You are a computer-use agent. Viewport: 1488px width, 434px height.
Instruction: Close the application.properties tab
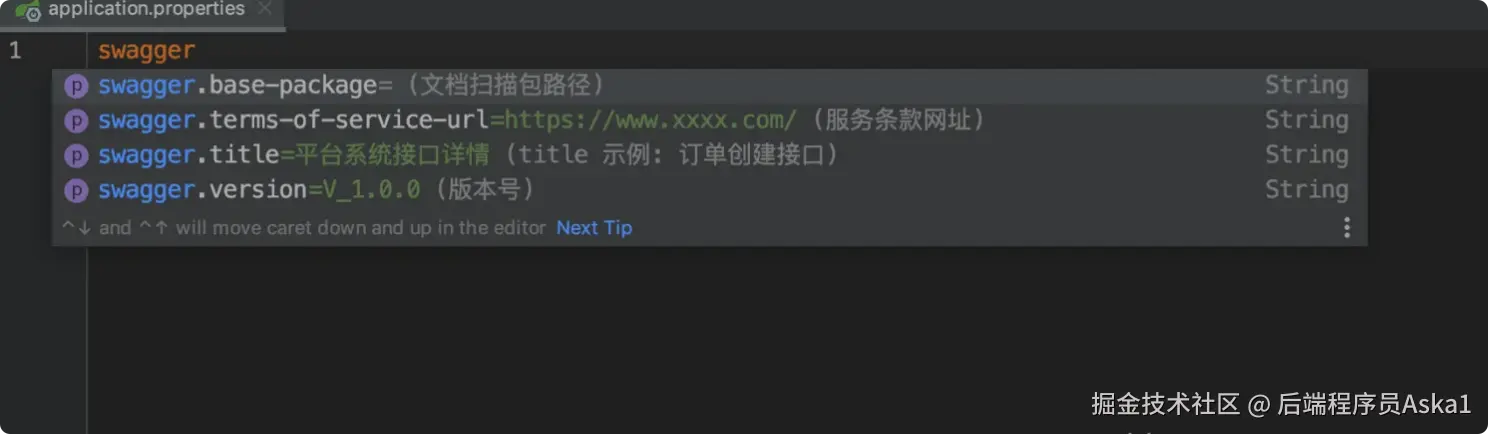point(264,9)
